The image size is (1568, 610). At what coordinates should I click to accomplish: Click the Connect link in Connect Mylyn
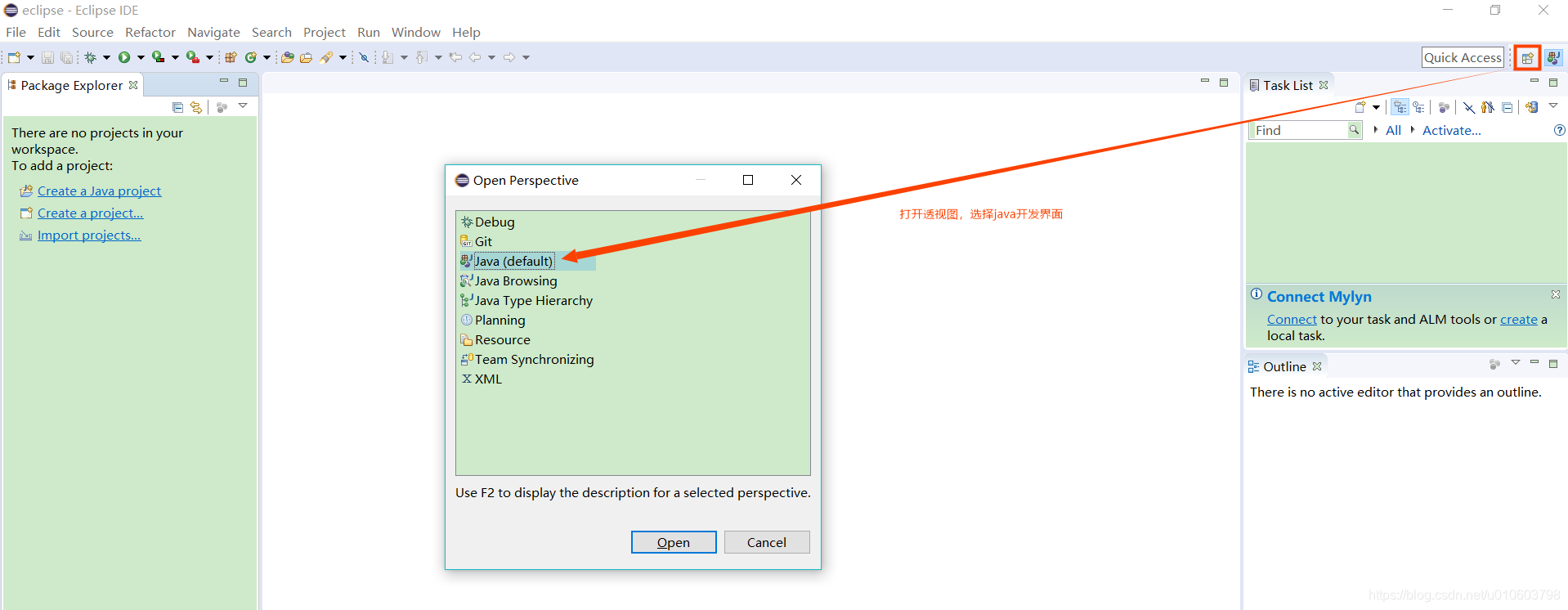pos(1292,319)
